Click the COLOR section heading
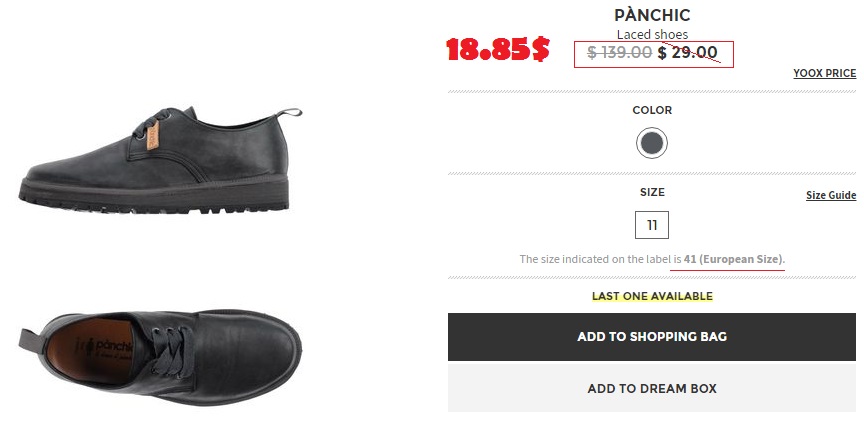This screenshot has height=424, width=864. pyautogui.click(x=652, y=110)
